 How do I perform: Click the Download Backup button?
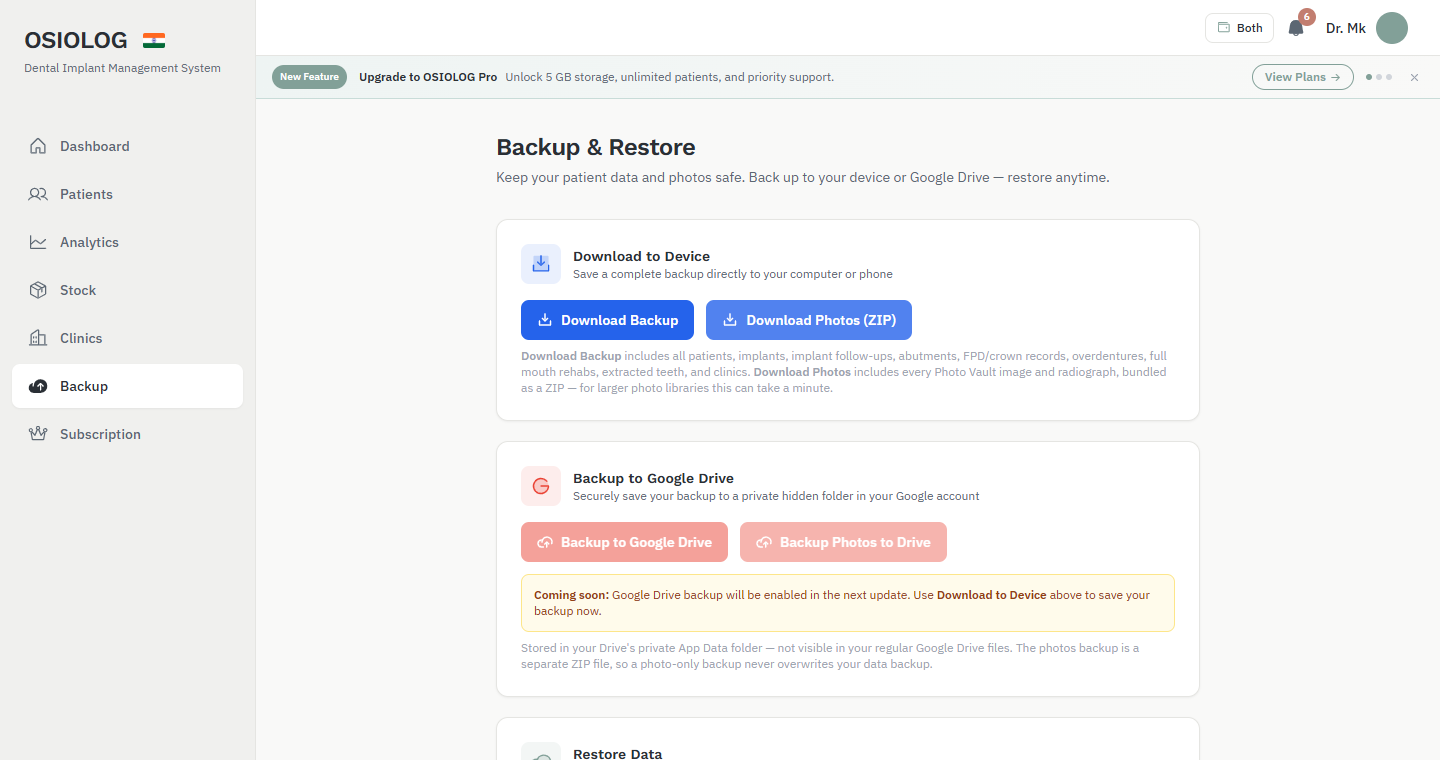coord(607,320)
